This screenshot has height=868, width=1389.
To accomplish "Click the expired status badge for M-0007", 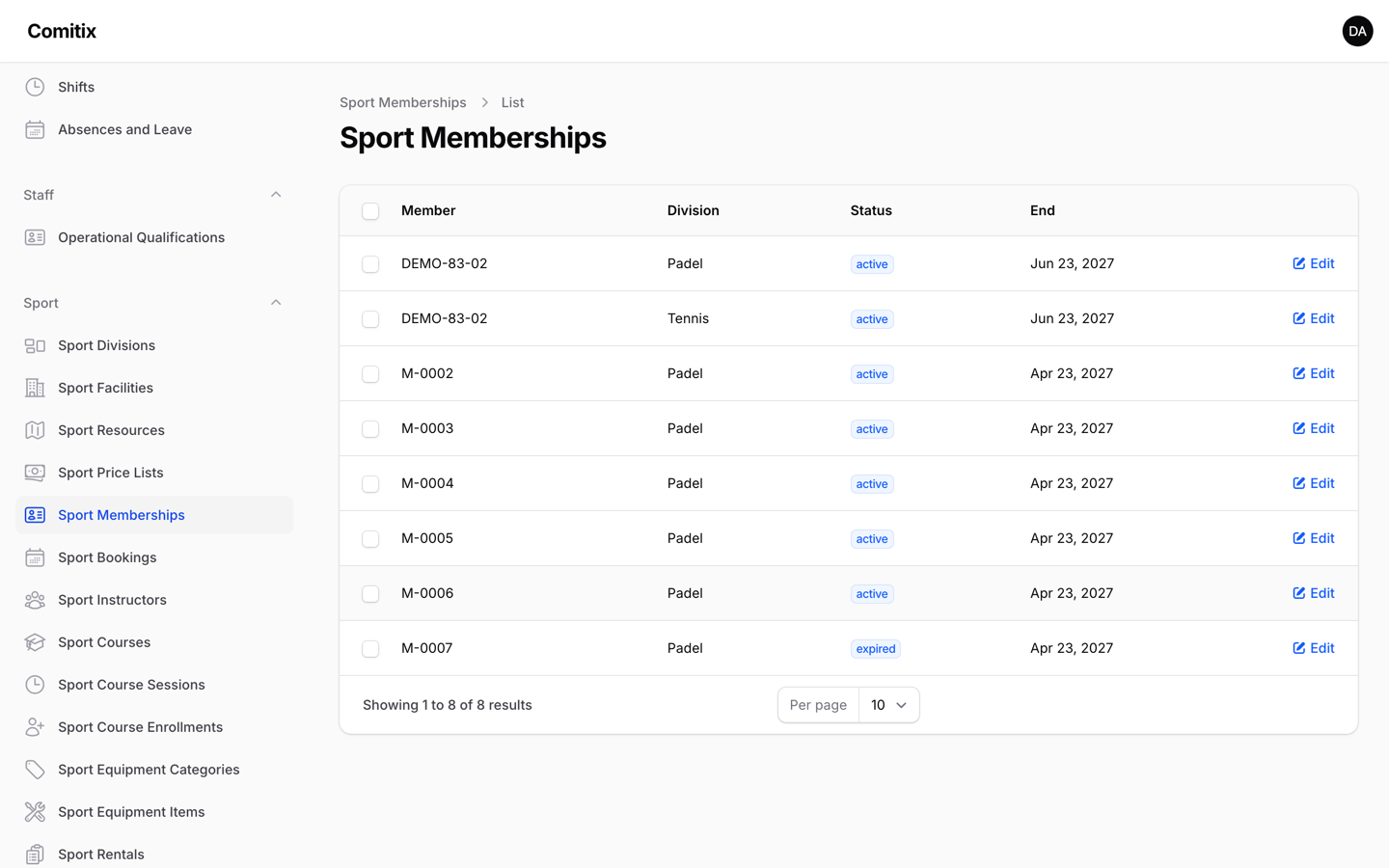I will pos(876,649).
